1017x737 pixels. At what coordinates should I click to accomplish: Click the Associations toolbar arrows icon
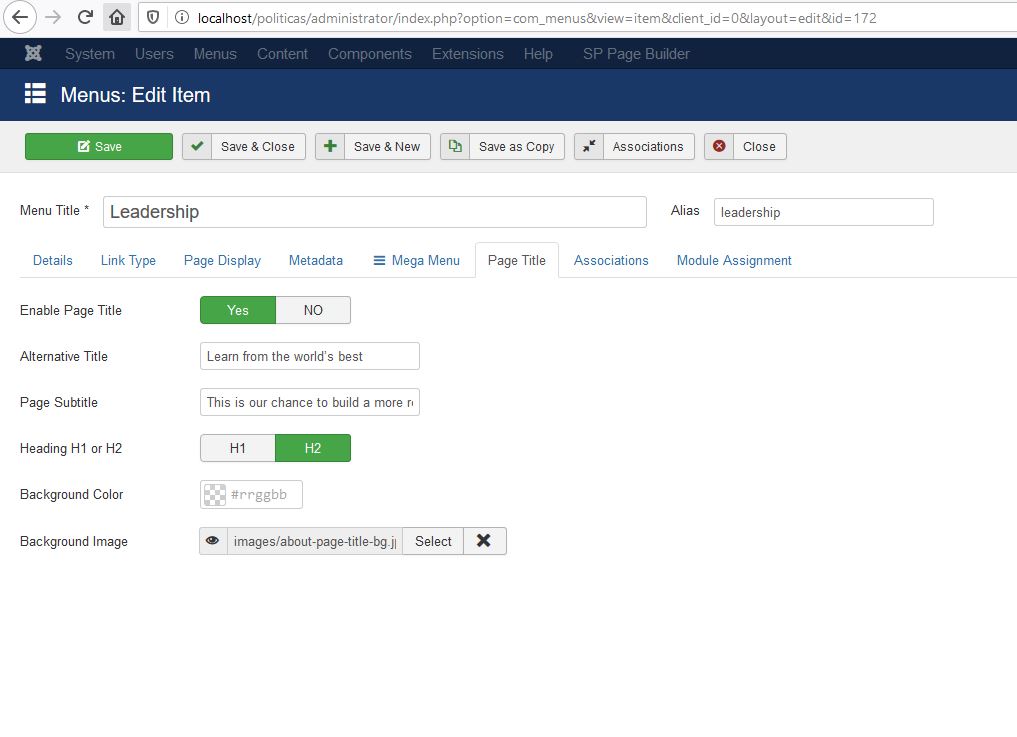point(589,146)
